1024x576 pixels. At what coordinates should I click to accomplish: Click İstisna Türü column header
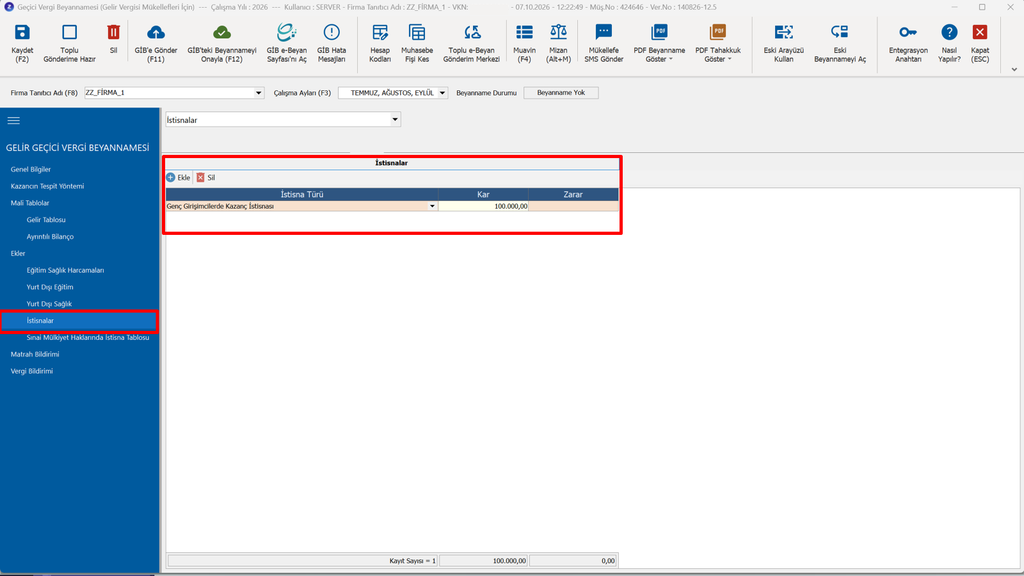(x=302, y=195)
